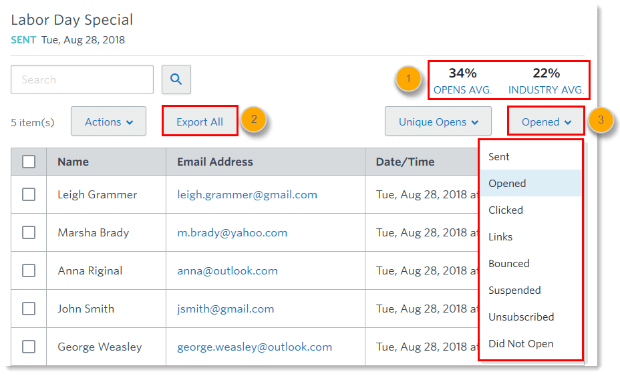Focus the Search input field
This screenshot has width=620, height=376.
[82, 79]
